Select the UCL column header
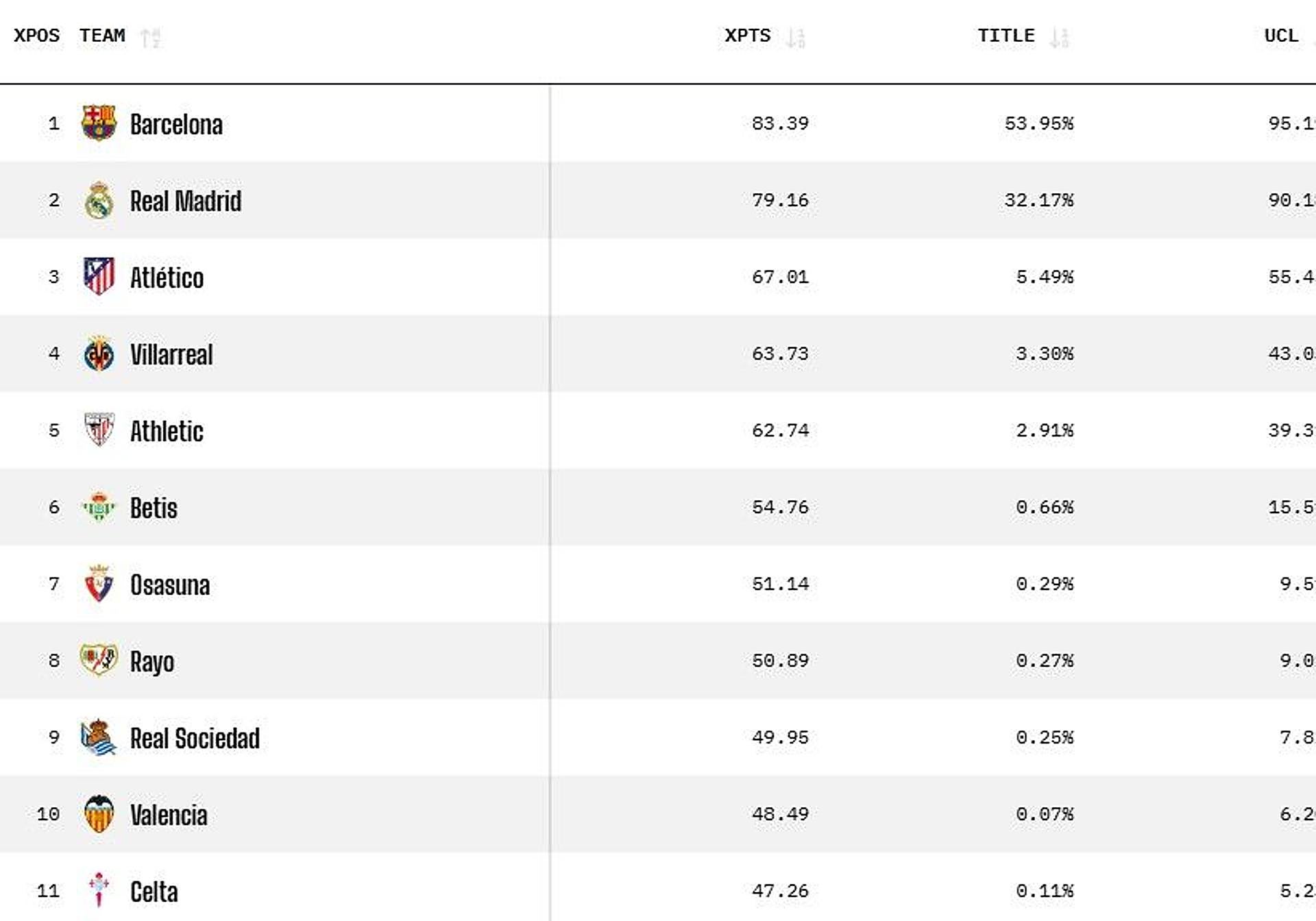 pos(1281,36)
